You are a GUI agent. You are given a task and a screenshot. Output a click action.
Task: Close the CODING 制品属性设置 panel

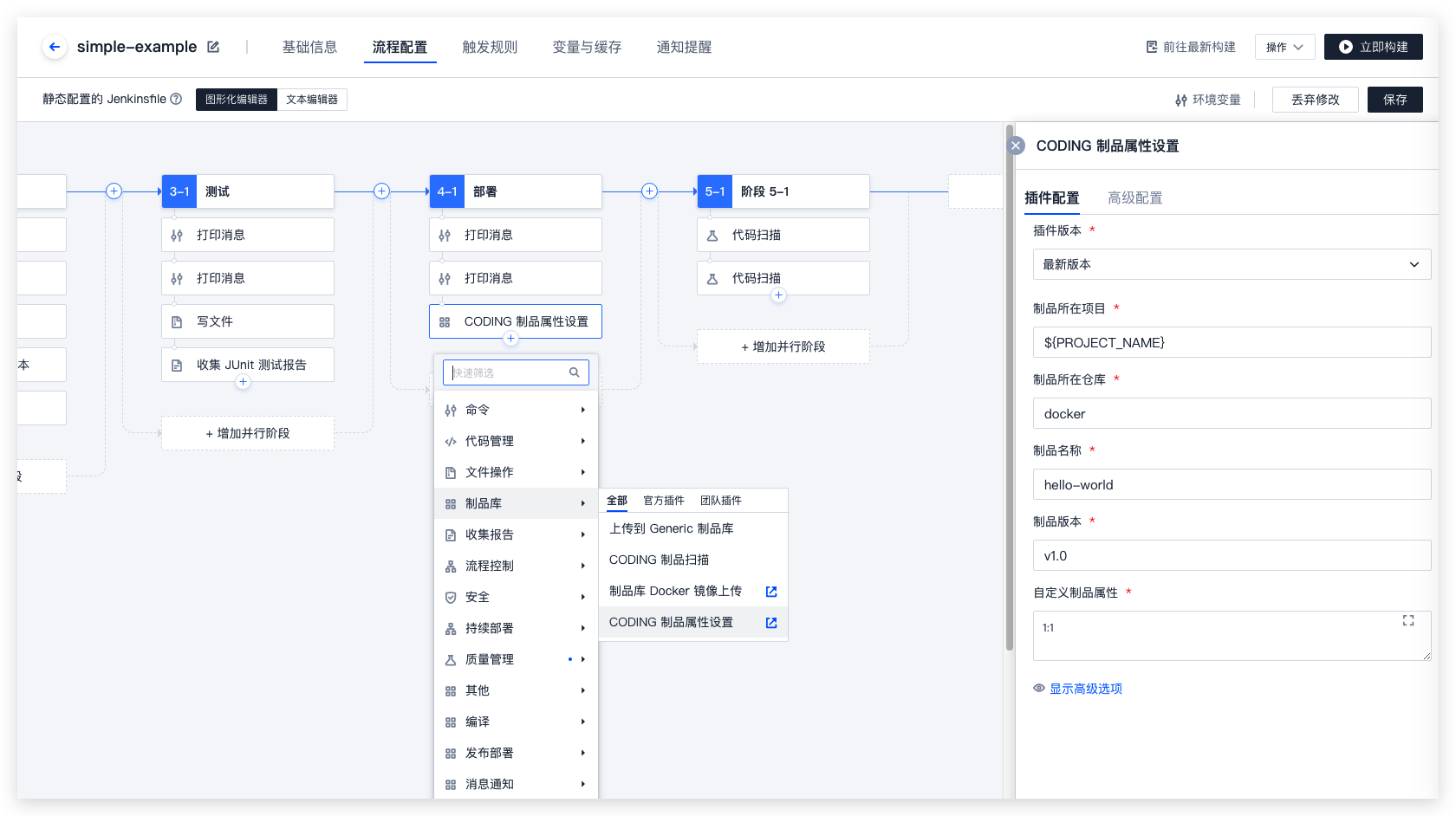coord(1017,146)
